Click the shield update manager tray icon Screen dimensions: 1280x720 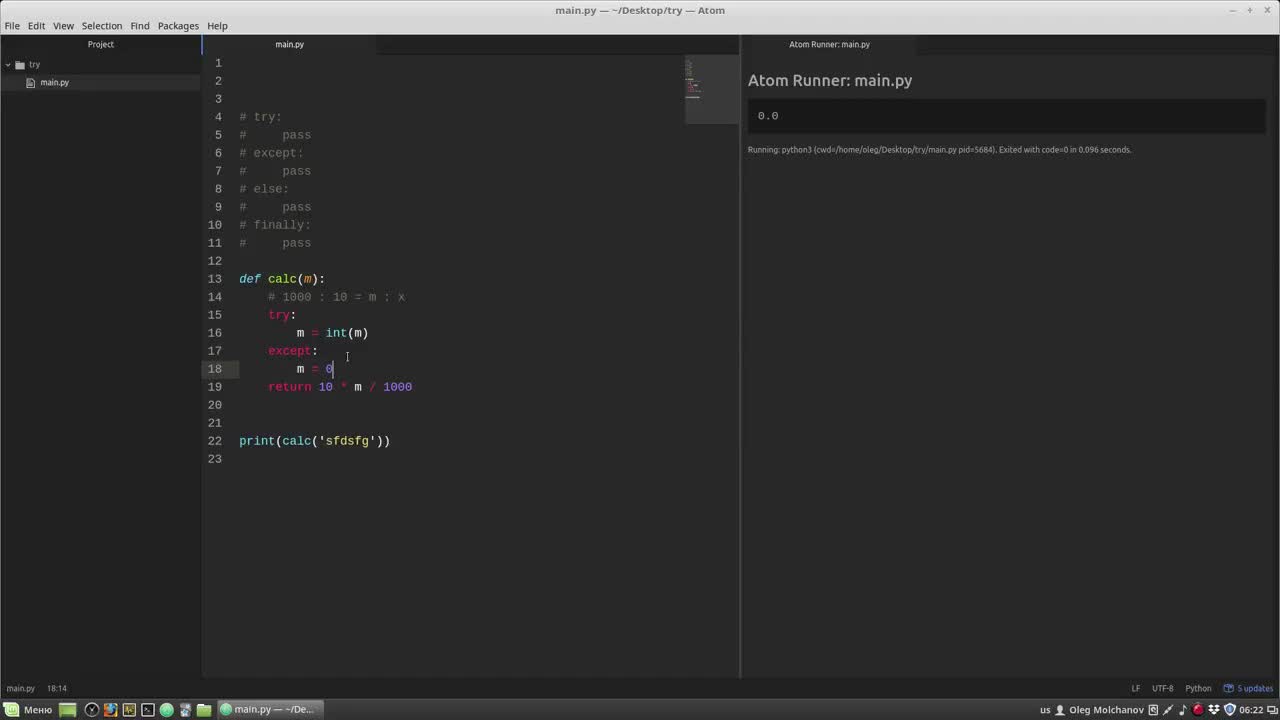click(x=1230, y=710)
